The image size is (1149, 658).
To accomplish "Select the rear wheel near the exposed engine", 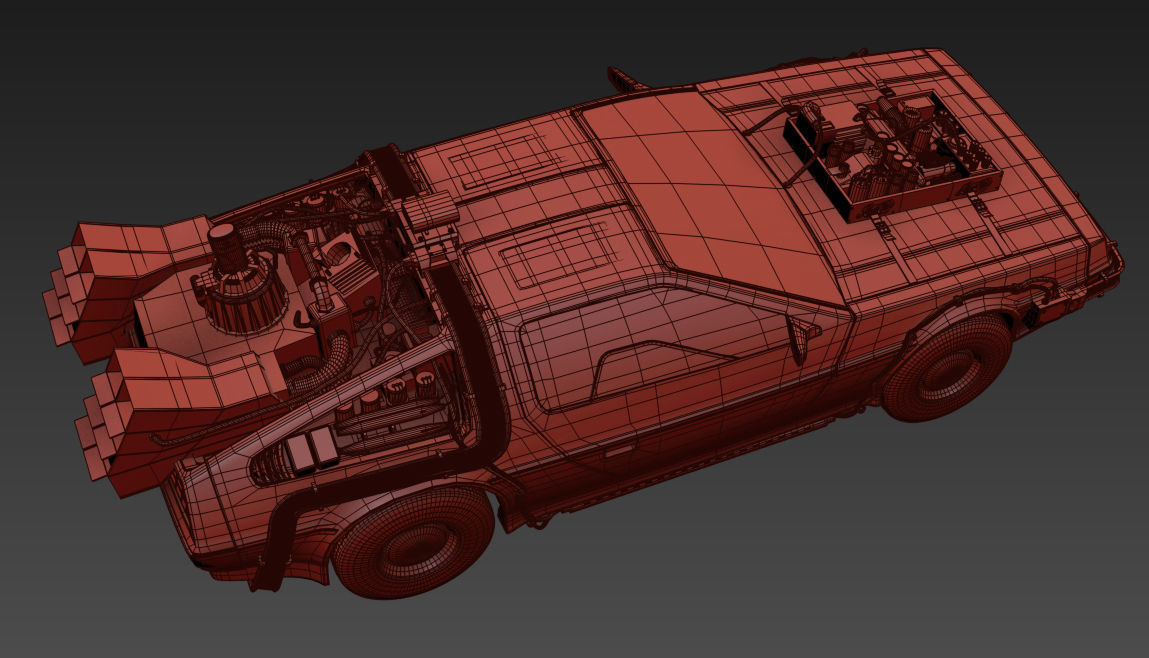I will pyautogui.click(x=413, y=543).
